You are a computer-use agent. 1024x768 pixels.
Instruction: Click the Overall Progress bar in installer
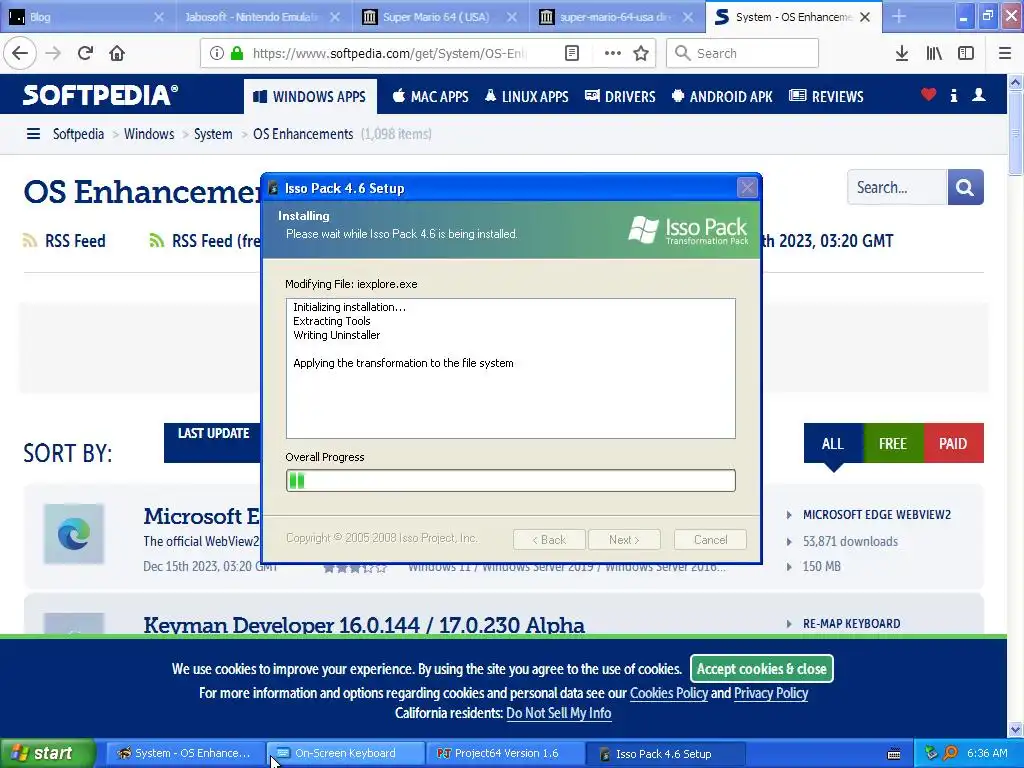[511, 481]
